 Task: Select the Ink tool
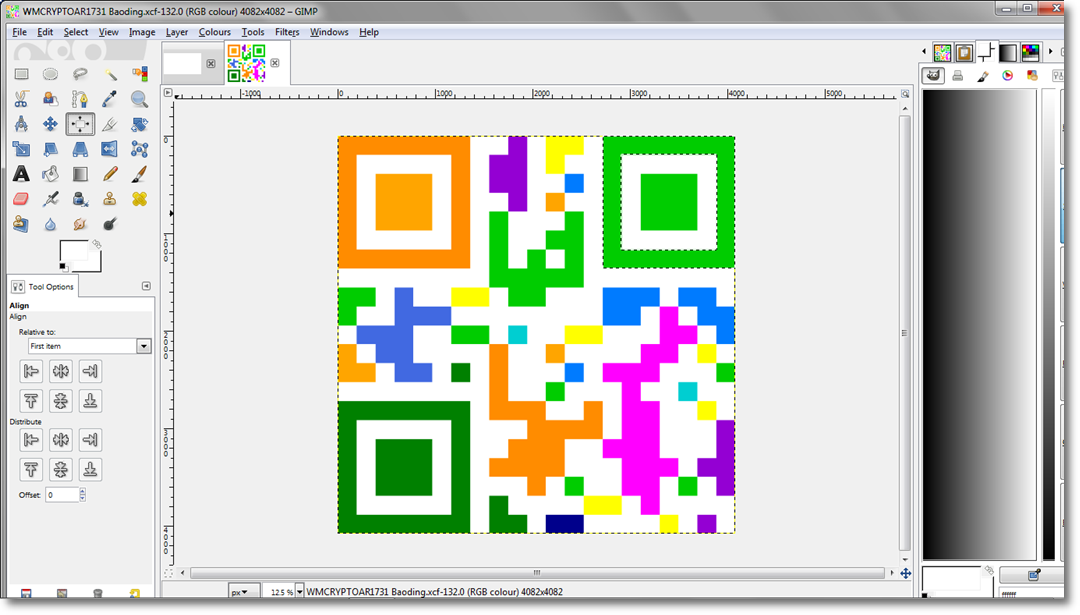click(x=80, y=199)
